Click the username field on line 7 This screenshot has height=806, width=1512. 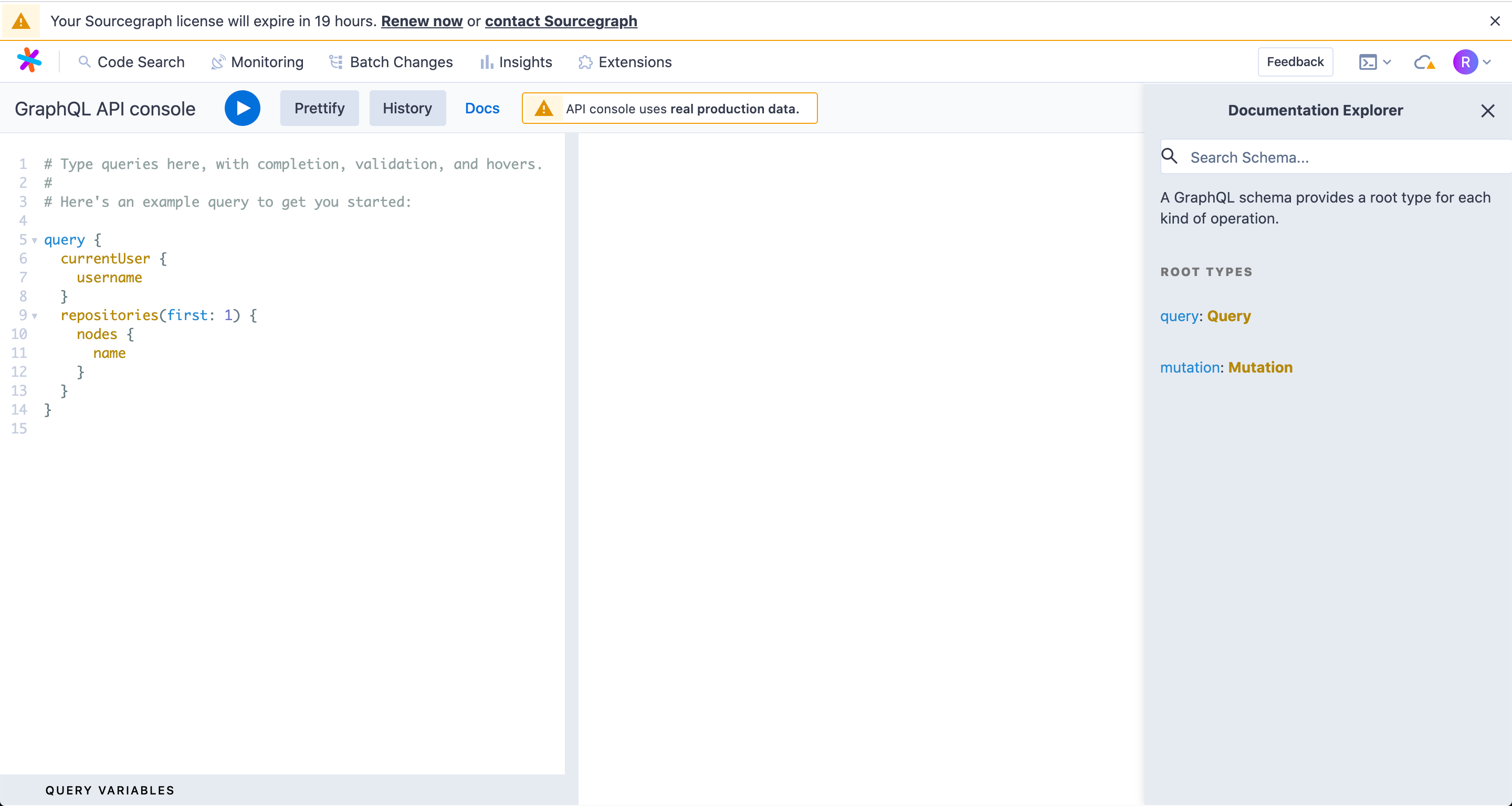tap(109, 278)
